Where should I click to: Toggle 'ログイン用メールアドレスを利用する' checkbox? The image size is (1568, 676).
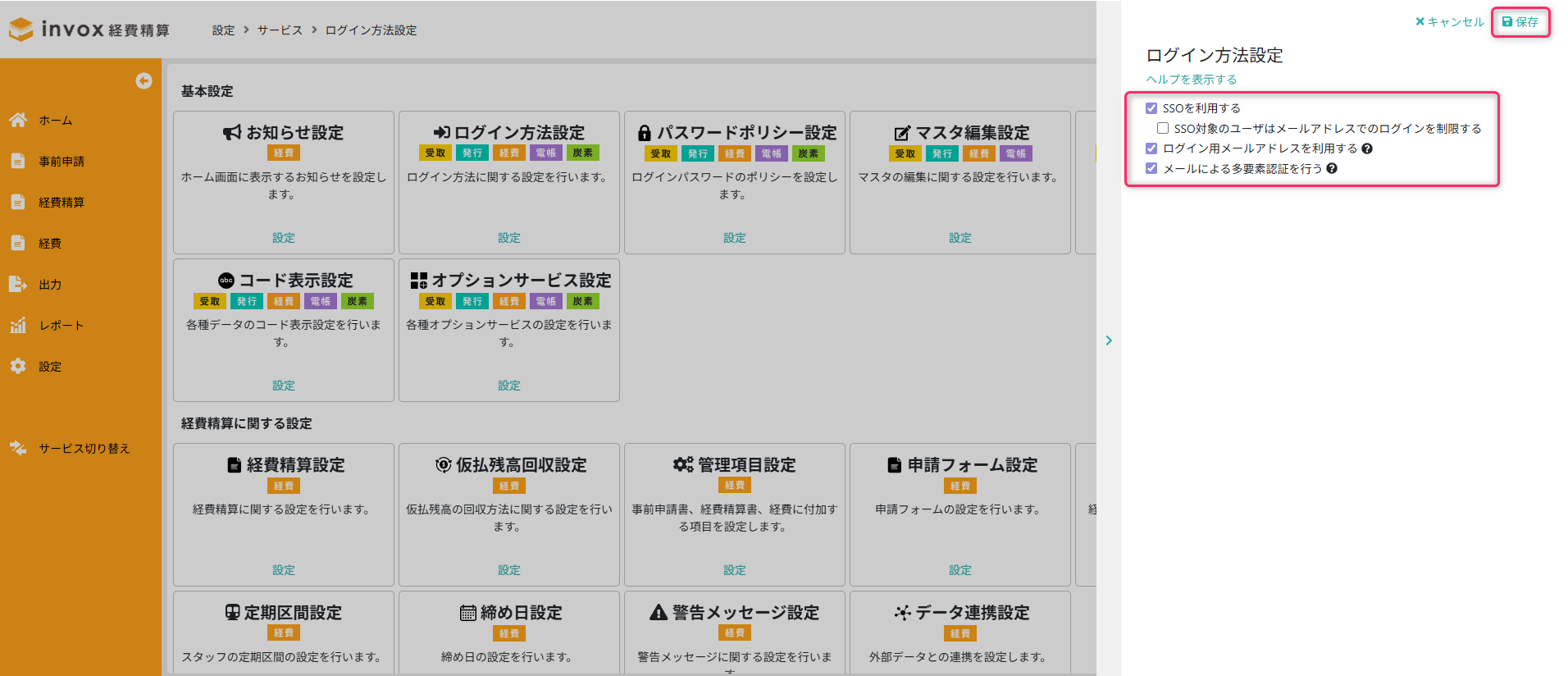(1151, 148)
